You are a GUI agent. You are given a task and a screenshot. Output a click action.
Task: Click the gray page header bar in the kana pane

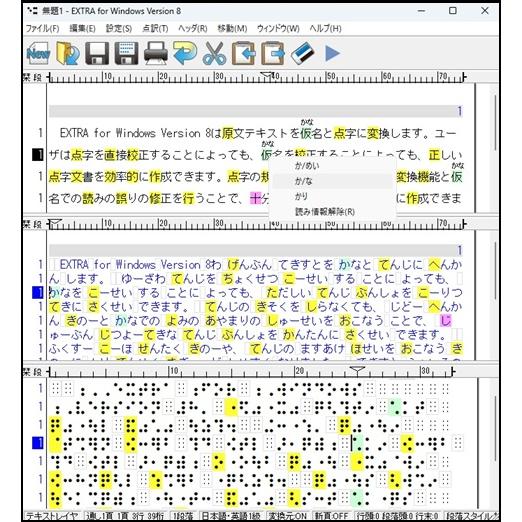[x=256, y=250]
